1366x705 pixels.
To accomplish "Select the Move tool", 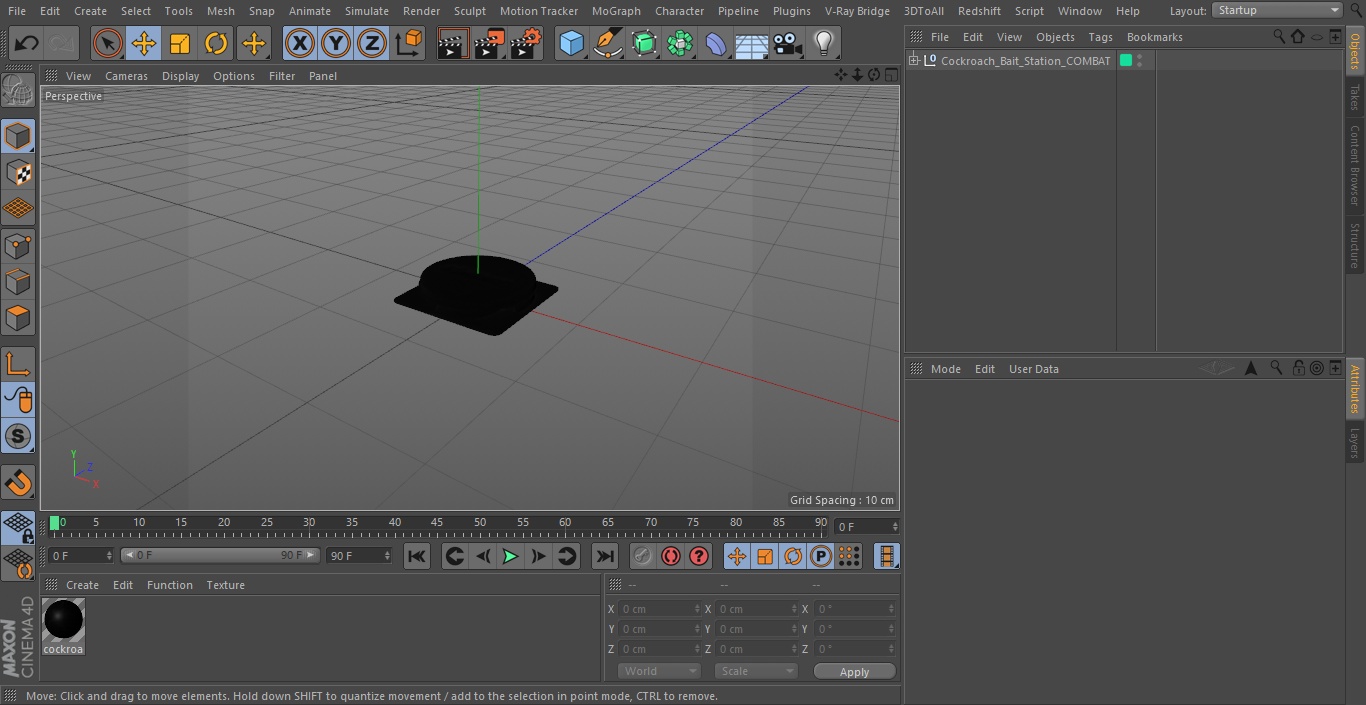I will tap(144, 43).
